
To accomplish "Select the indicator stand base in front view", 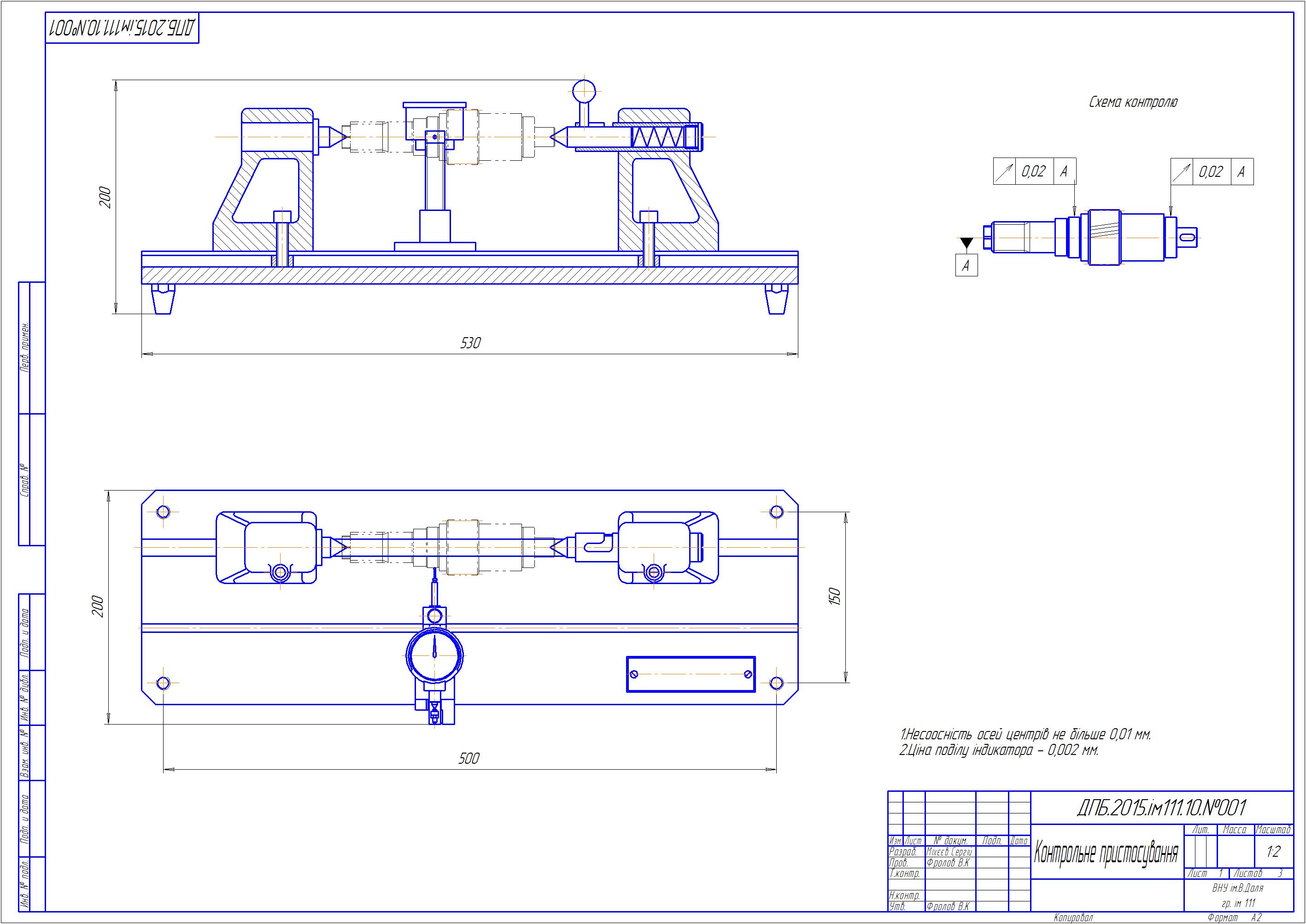I will pyautogui.click(x=435, y=246).
